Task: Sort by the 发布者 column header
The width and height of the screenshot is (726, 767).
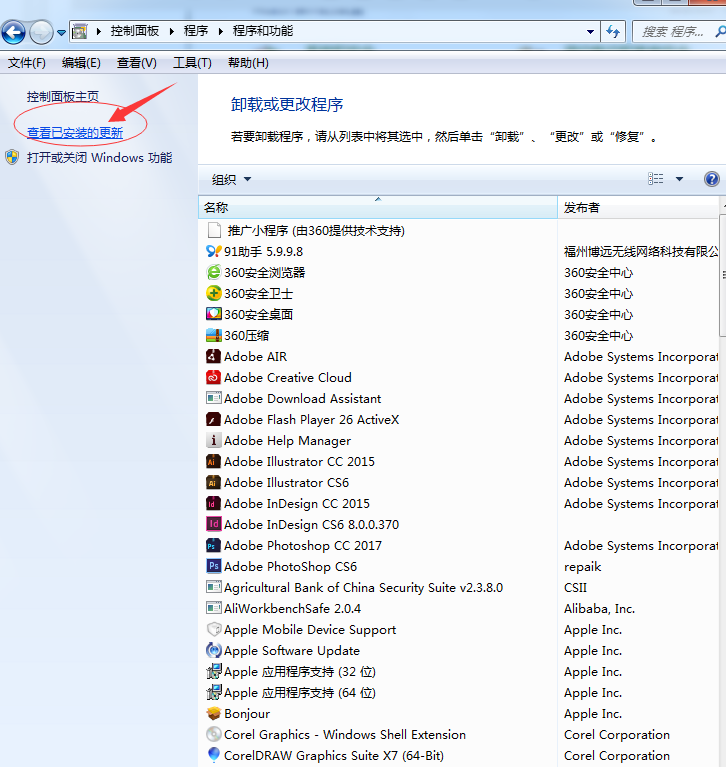Action: click(638, 207)
